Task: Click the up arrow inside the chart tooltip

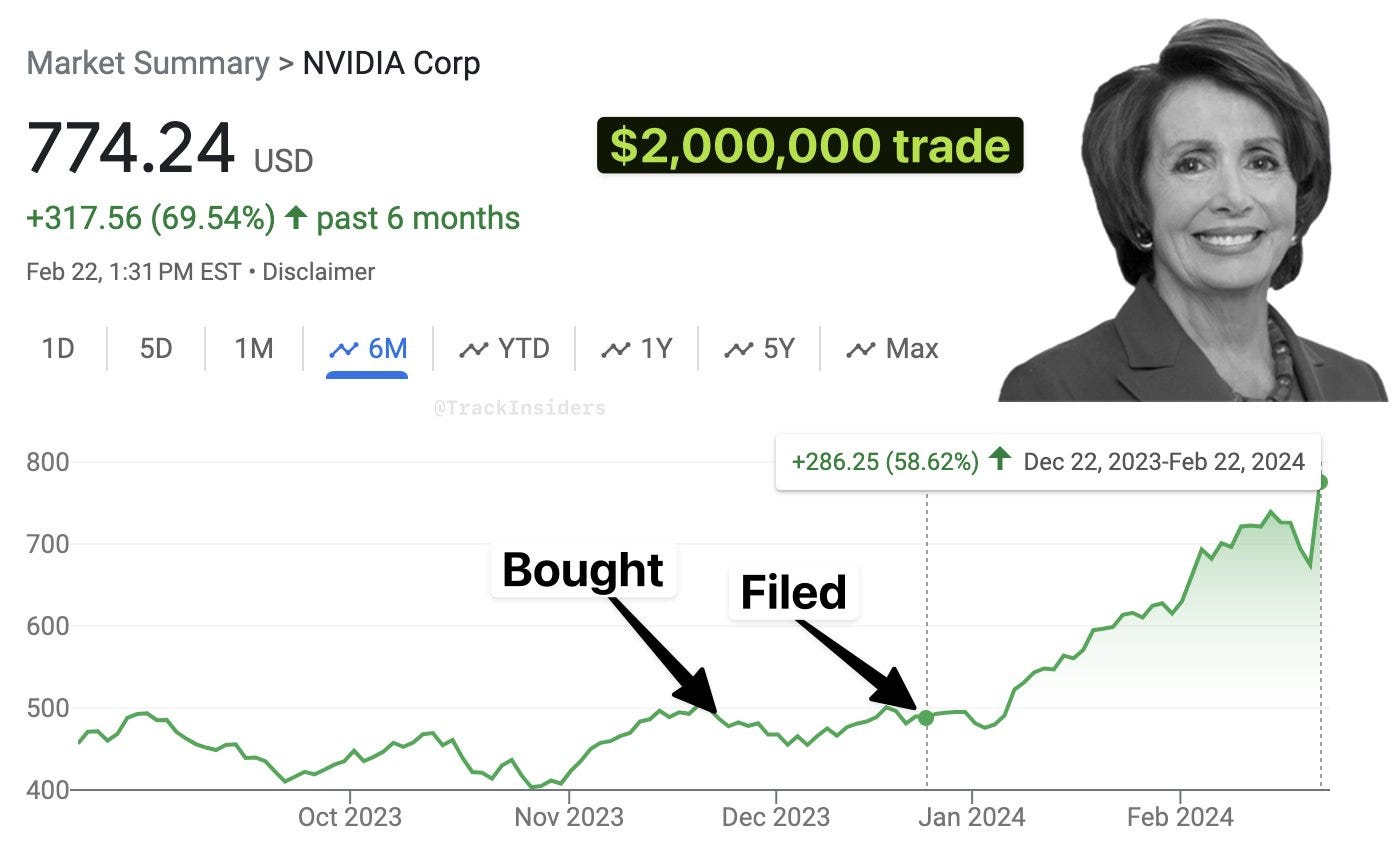Action: [999, 461]
